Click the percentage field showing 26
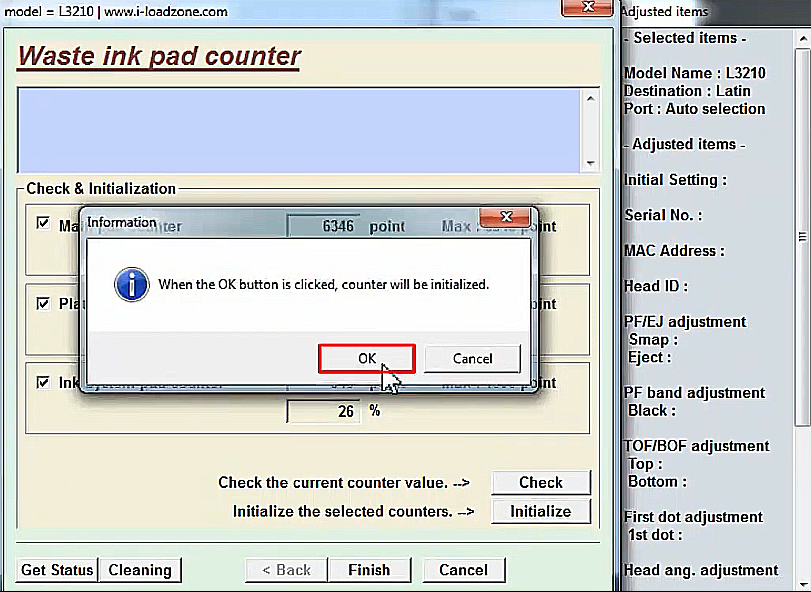The height and width of the screenshot is (592, 811). [323, 411]
